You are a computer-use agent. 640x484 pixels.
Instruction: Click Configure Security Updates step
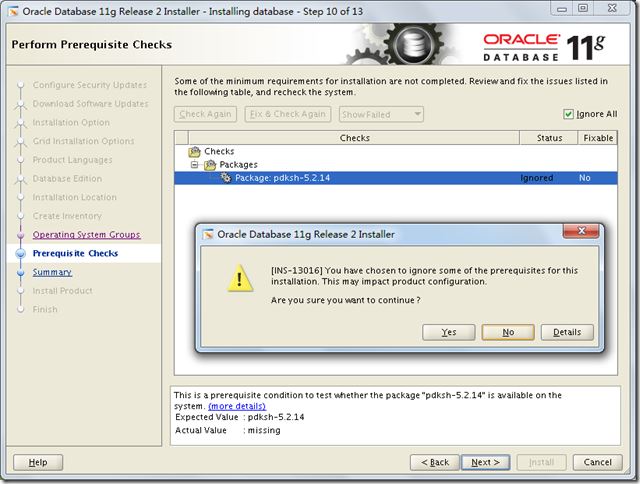click(89, 85)
